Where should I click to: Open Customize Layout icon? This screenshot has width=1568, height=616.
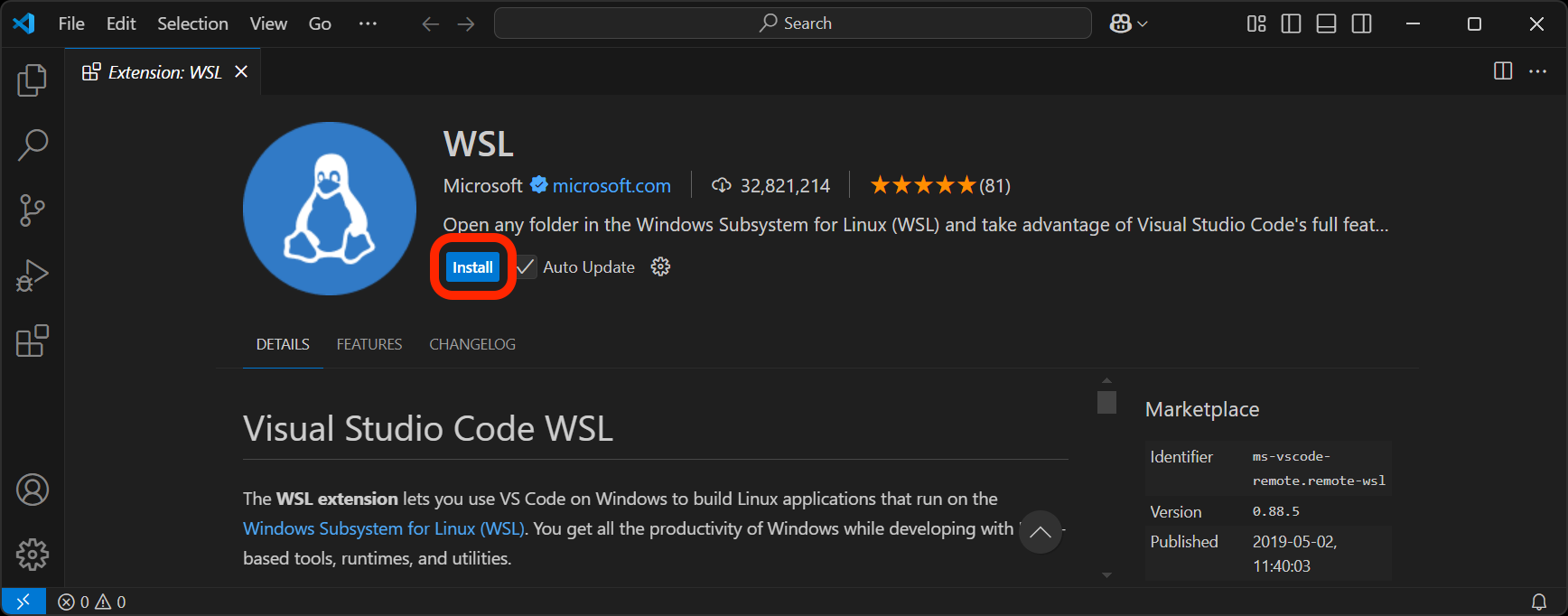[1256, 23]
